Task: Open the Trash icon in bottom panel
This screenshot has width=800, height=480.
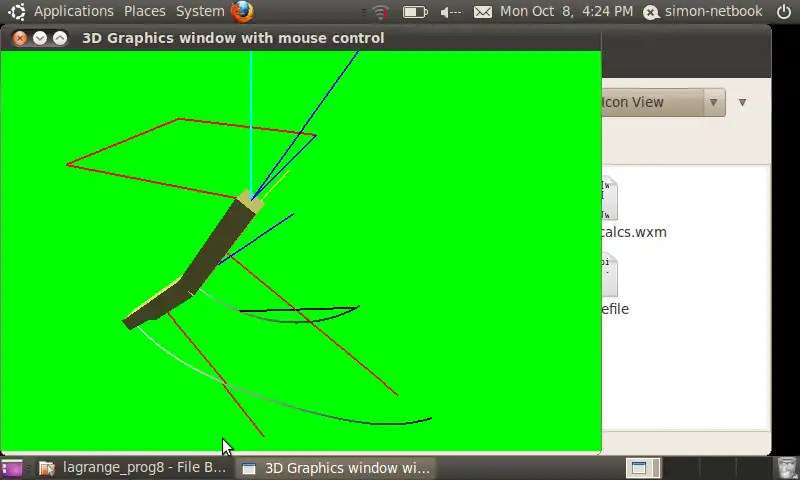Action: click(x=786, y=468)
